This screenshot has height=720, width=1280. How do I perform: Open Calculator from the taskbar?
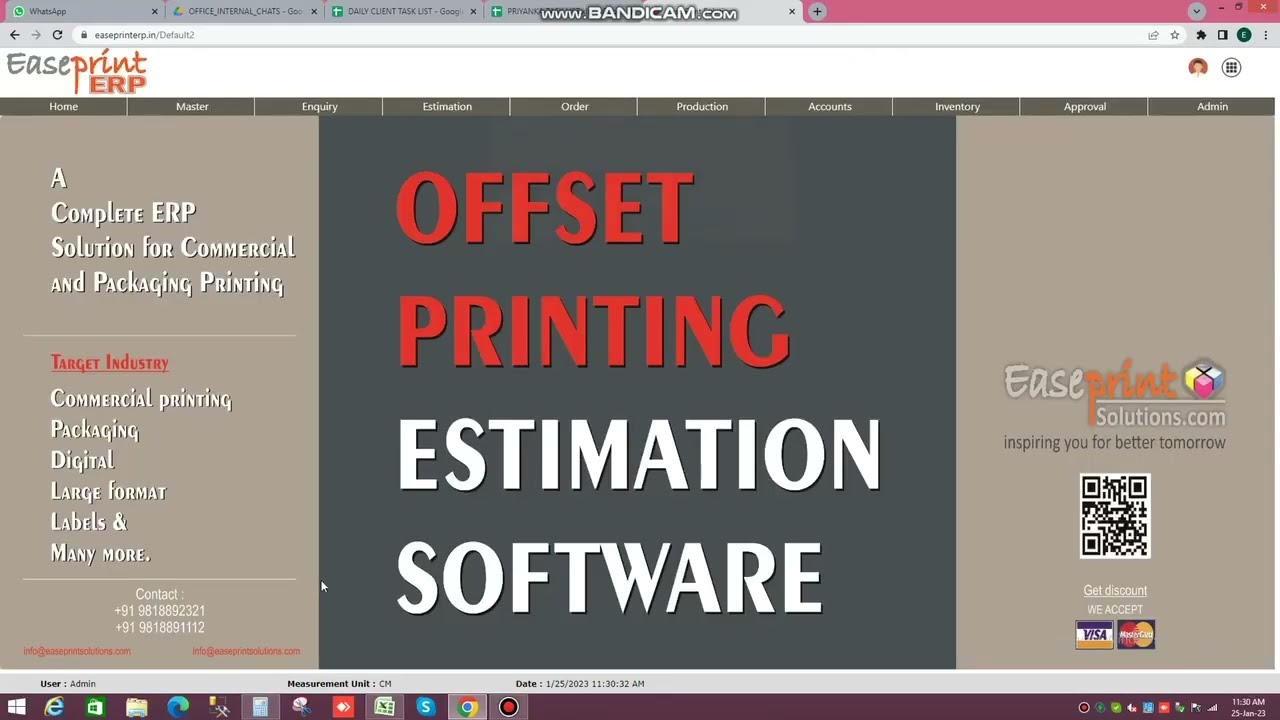(x=260, y=707)
